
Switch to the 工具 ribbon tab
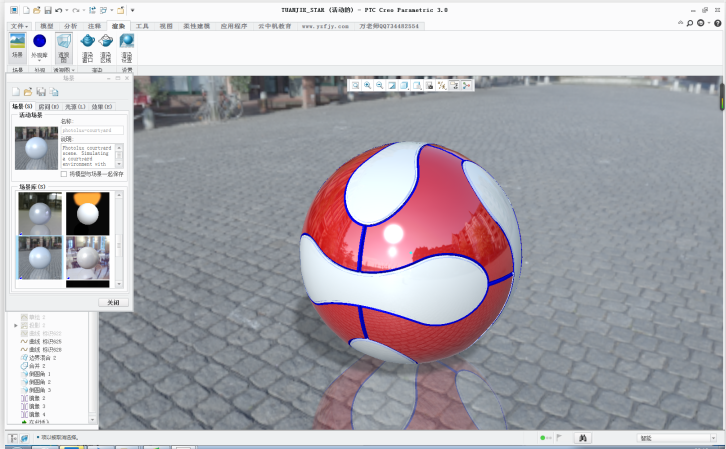point(142,26)
